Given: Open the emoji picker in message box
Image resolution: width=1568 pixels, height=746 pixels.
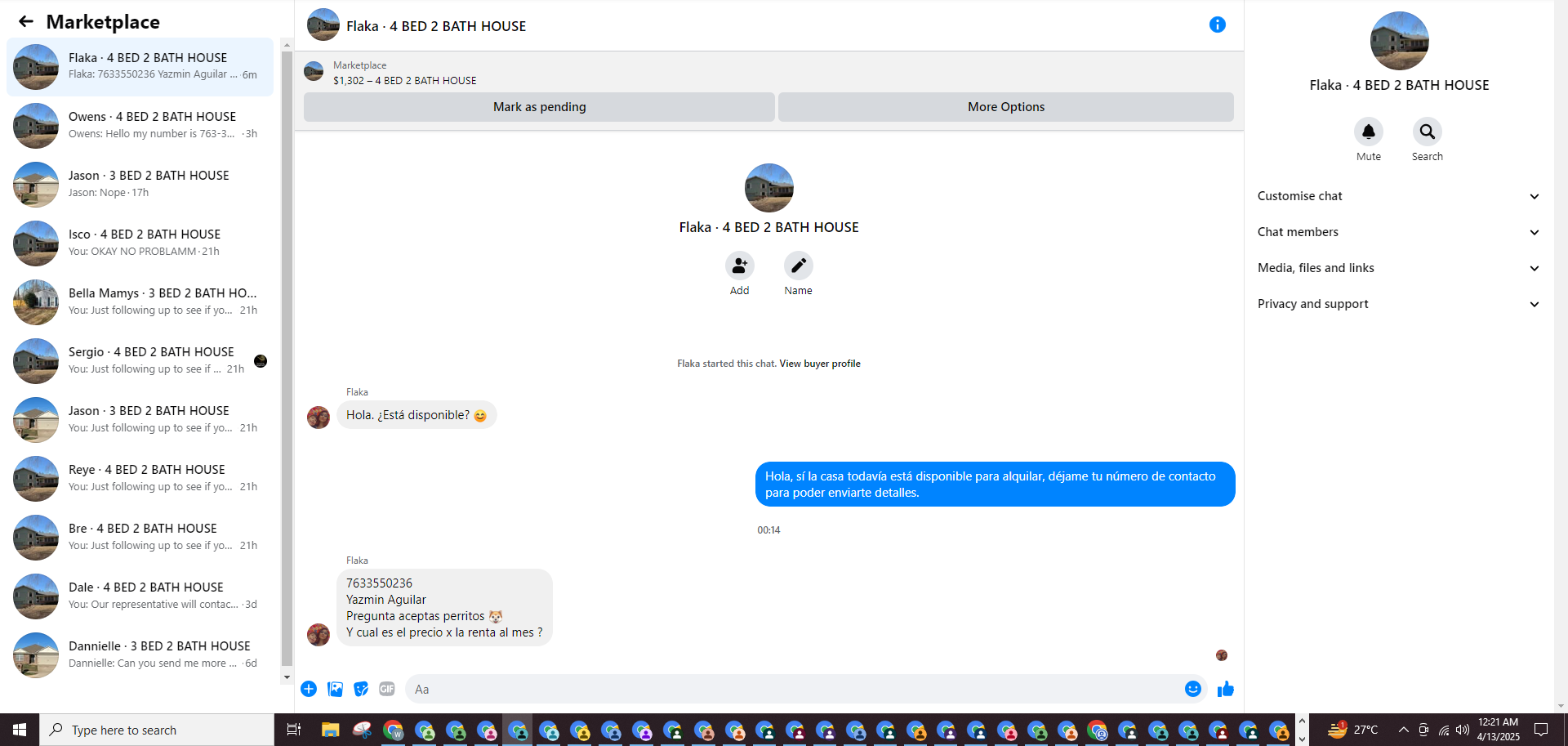Looking at the screenshot, I should tap(1193, 689).
